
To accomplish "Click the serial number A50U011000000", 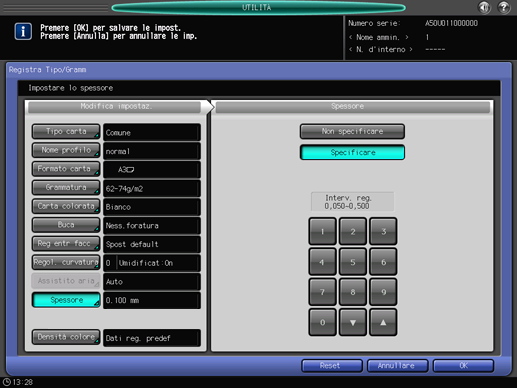I will [451, 23].
